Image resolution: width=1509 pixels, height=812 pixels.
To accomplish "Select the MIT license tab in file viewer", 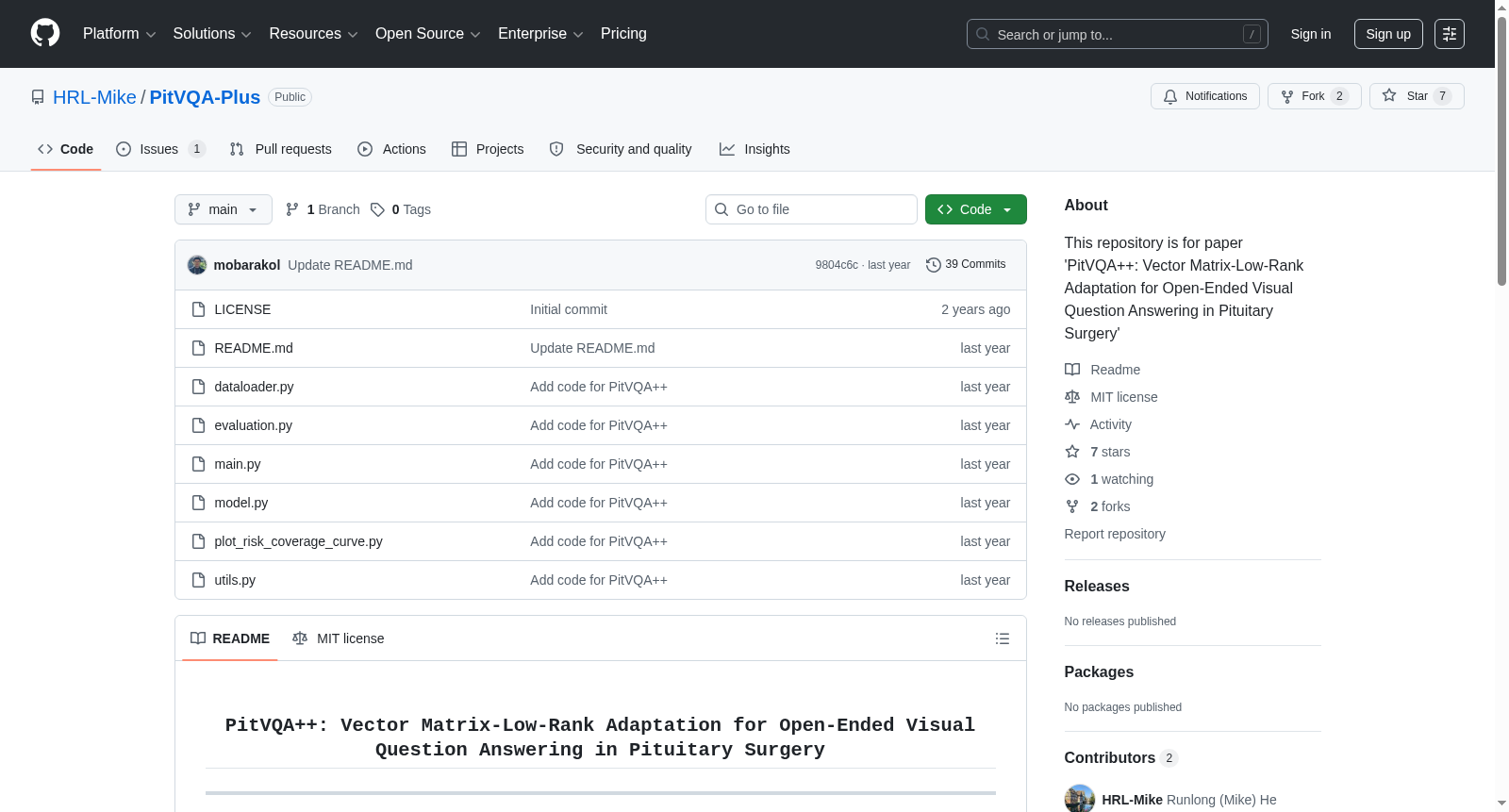I will click(339, 638).
